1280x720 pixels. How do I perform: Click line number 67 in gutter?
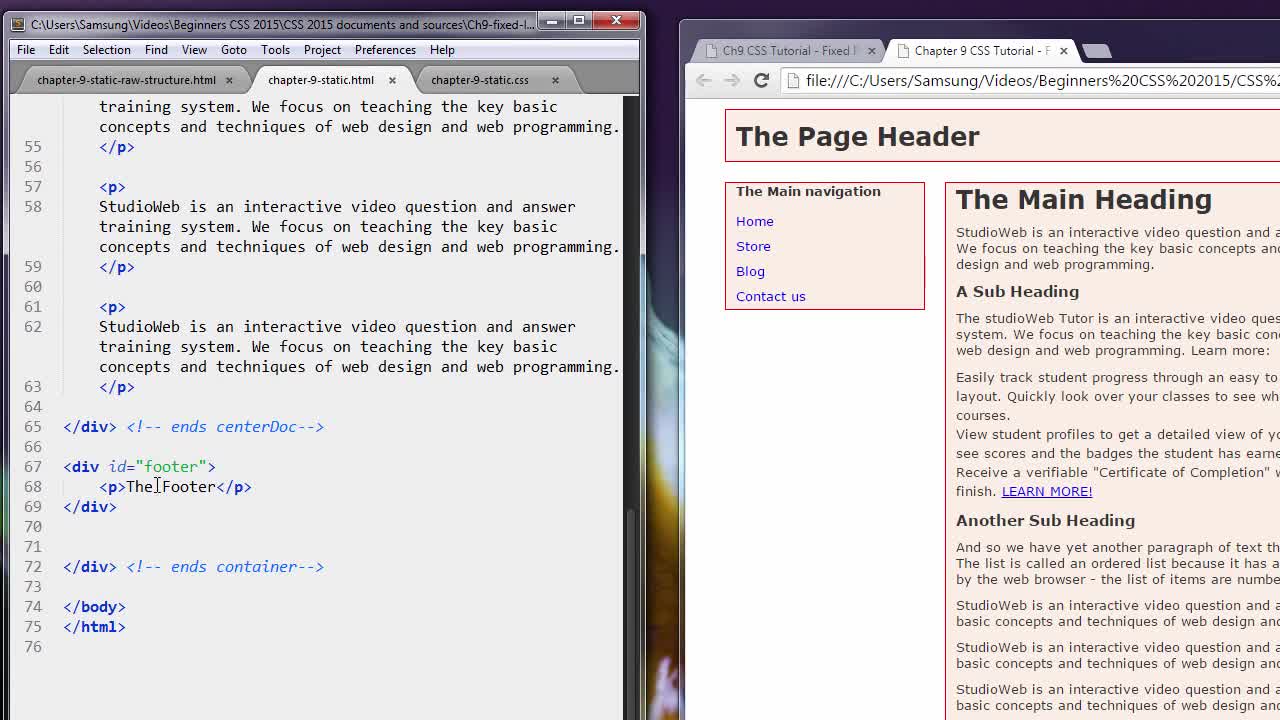[33, 466]
